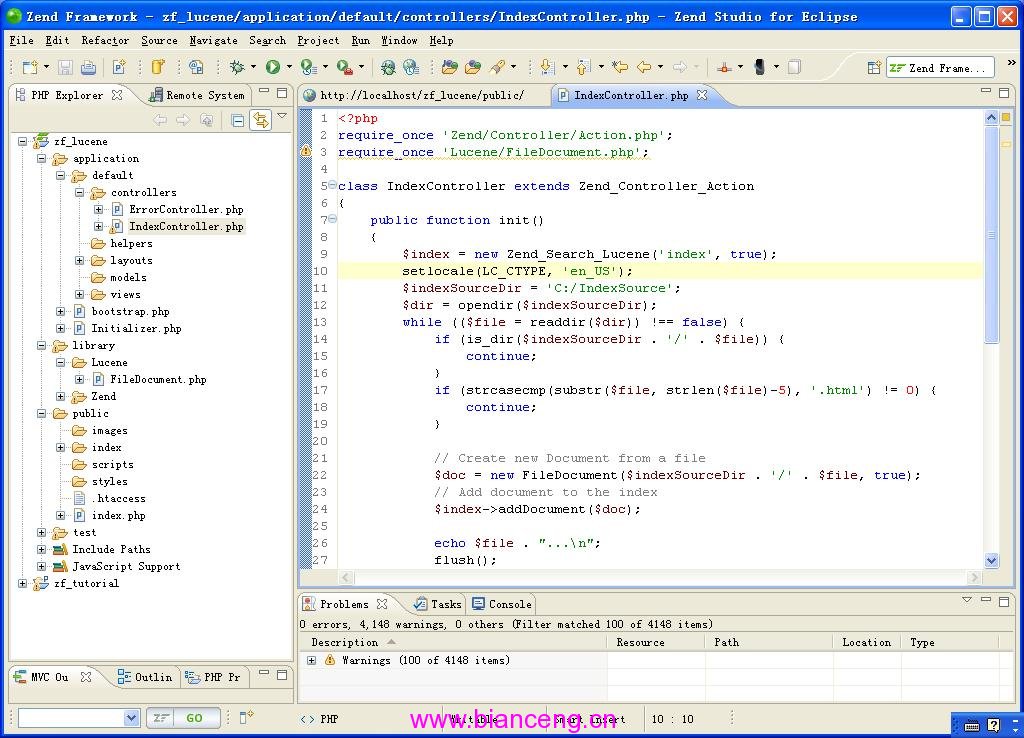Open the PHP Explorer view menu triangle

pos(283,116)
